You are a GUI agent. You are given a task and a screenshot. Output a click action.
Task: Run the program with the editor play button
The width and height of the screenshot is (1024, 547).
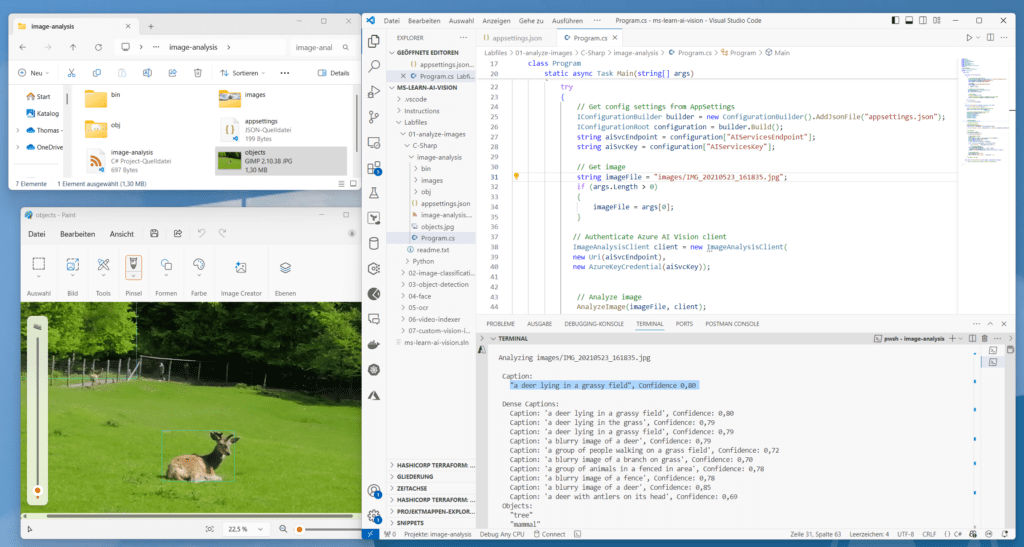(x=969, y=38)
